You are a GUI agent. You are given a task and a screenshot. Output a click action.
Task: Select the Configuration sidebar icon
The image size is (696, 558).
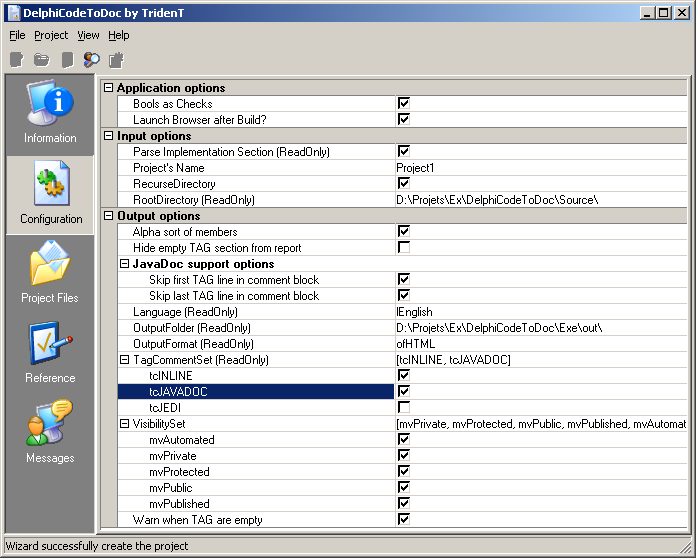(50, 195)
